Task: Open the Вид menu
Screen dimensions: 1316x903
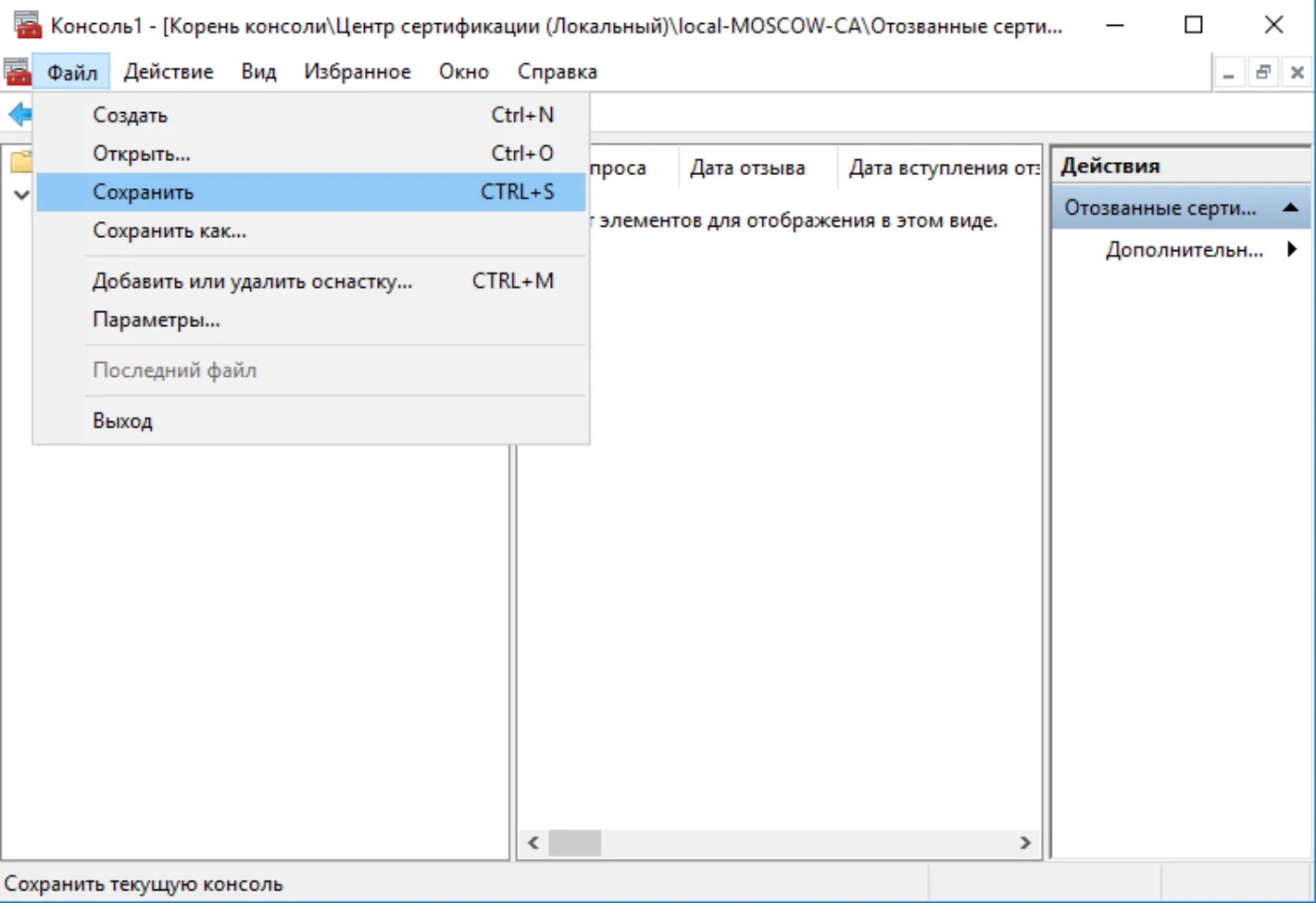Action: click(x=258, y=71)
